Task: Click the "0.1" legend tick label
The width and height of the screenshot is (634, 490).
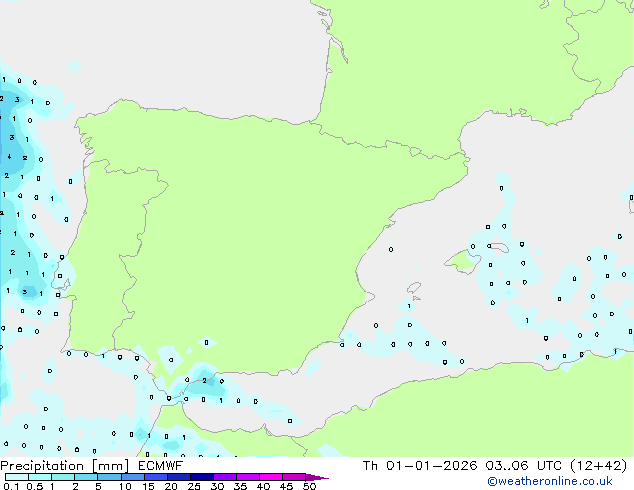Action: pos(11,486)
